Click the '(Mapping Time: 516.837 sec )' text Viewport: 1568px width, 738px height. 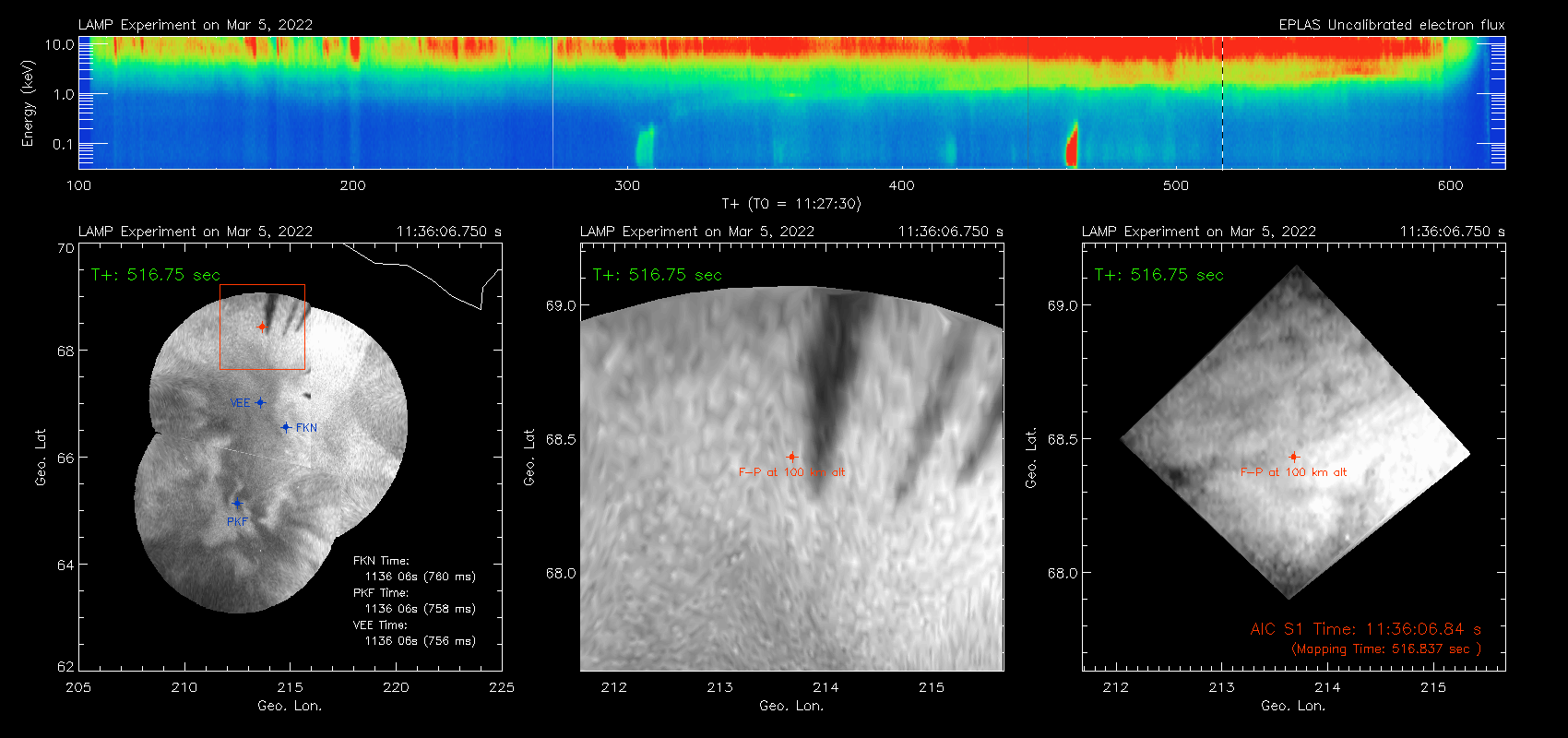(1386, 649)
